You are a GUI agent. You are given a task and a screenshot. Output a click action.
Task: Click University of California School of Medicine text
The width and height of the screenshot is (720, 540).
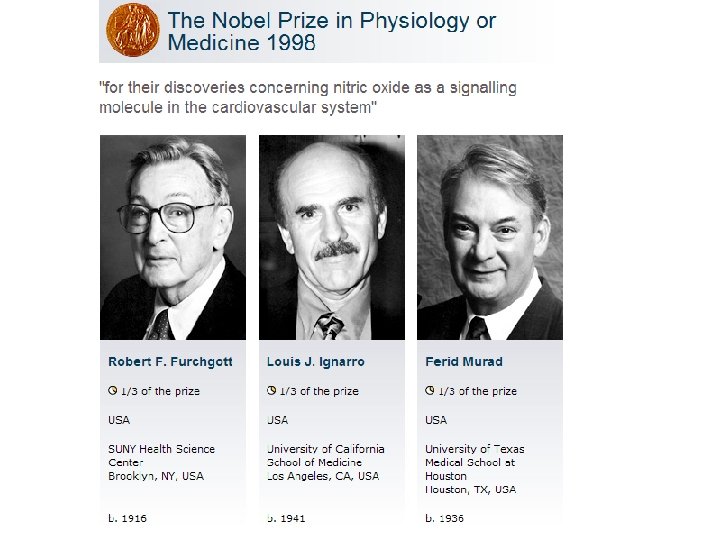326,456
